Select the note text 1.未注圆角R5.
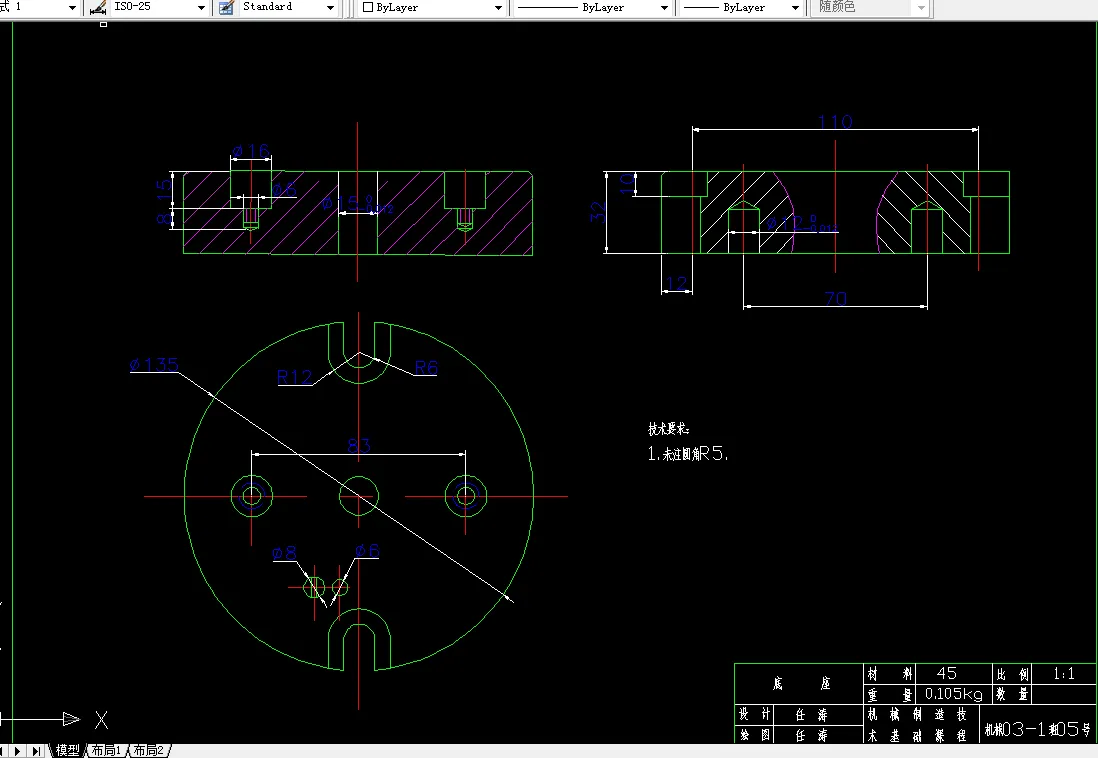 [x=688, y=454]
